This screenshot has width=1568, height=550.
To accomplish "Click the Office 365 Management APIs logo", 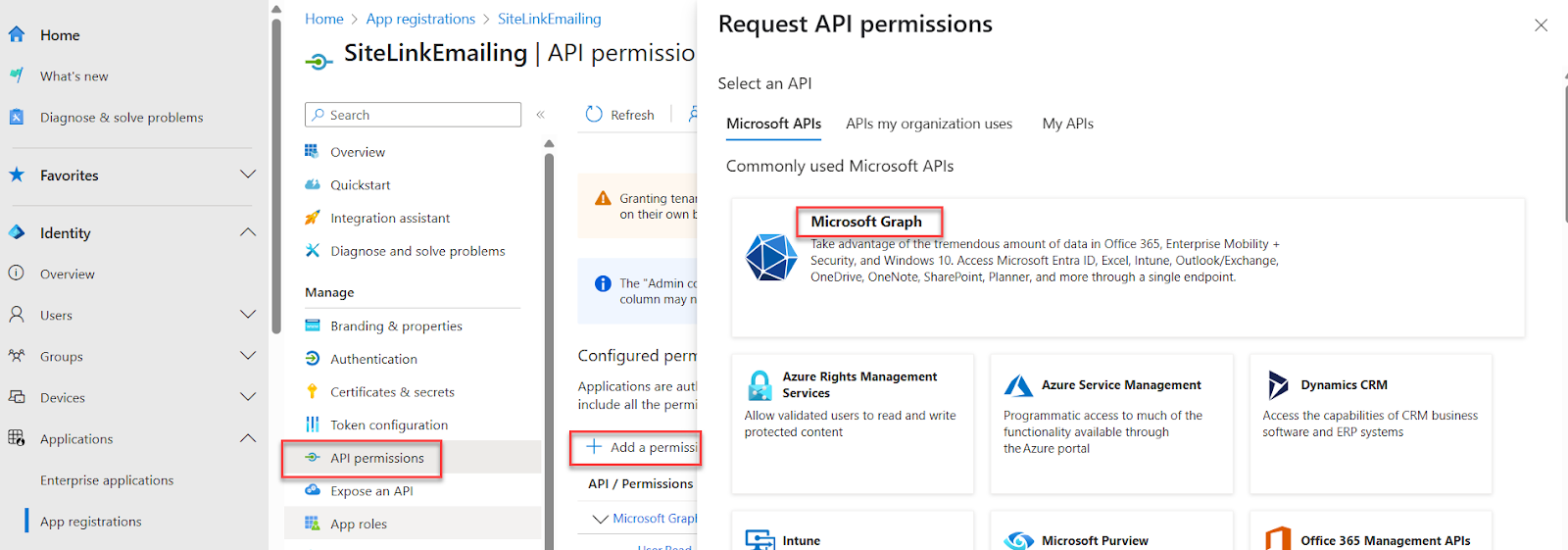I will point(1278,538).
